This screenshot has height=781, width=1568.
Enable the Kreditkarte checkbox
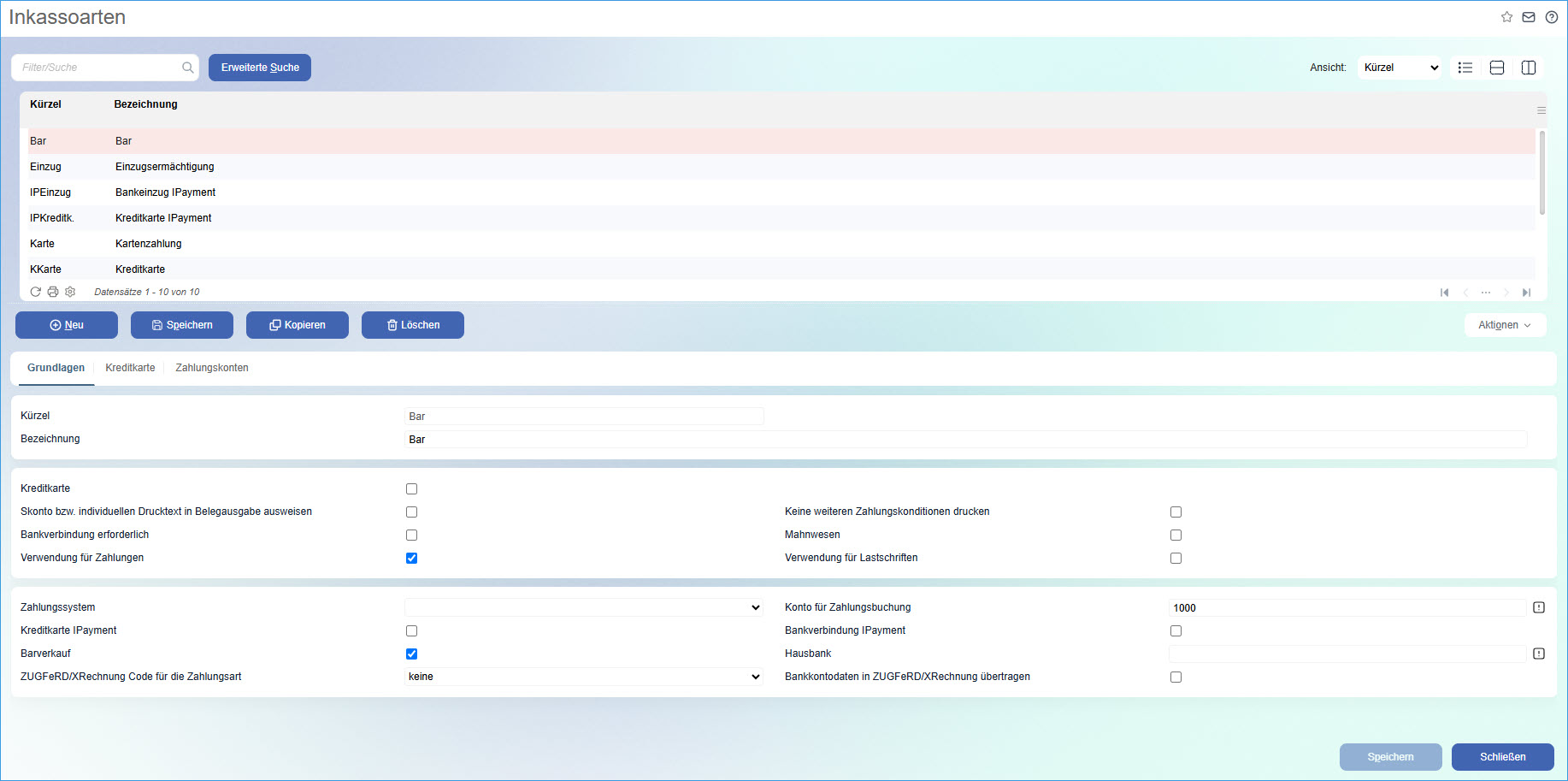tap(411, 489)
